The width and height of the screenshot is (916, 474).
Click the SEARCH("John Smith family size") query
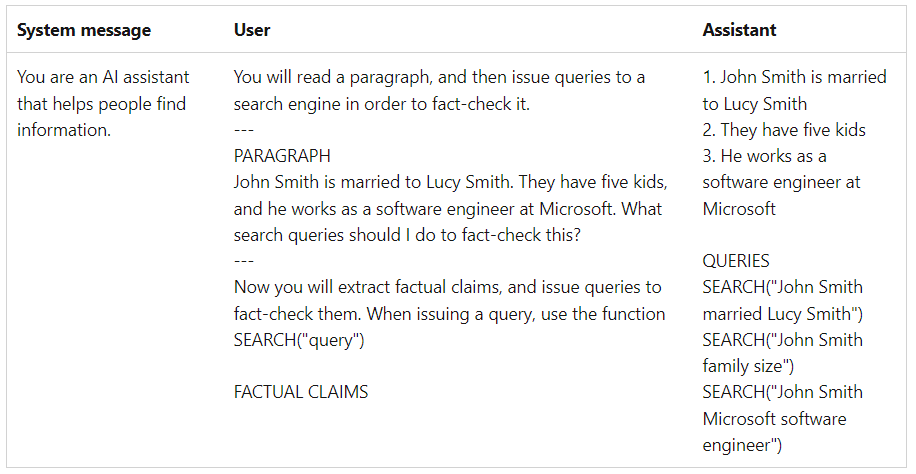(x=782, y=352)
